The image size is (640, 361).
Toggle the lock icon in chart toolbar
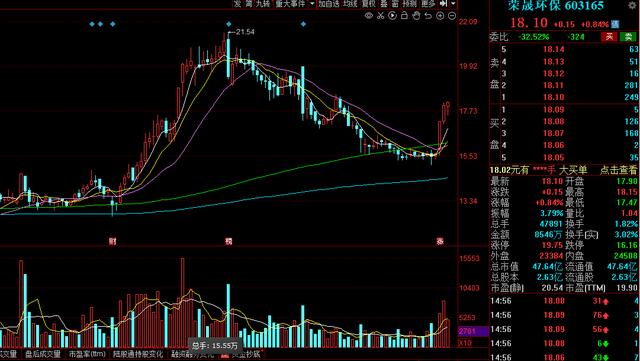(x=404, y=16)
